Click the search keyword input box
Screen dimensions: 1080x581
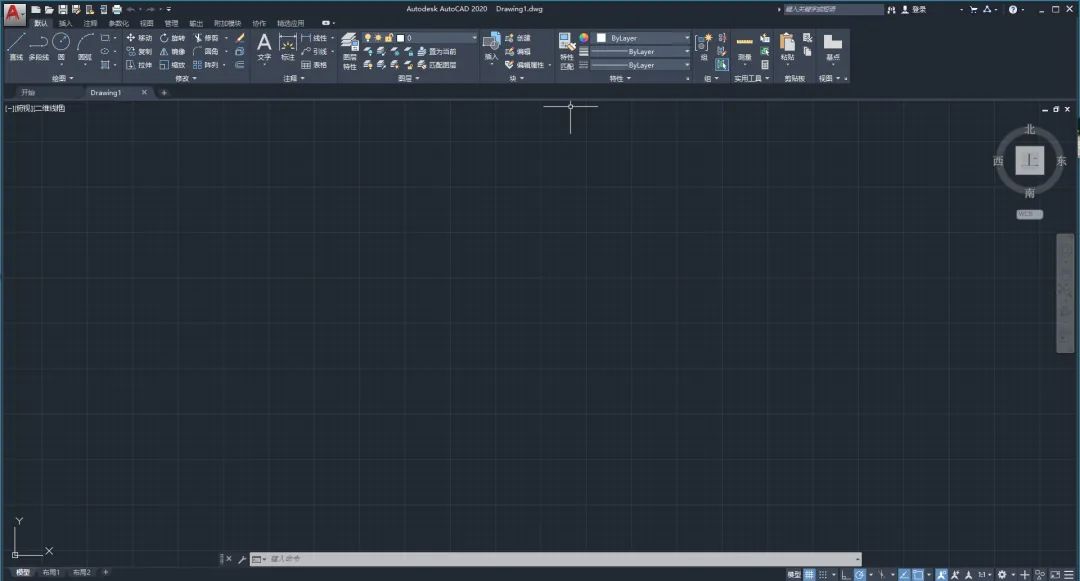point(833,10)
